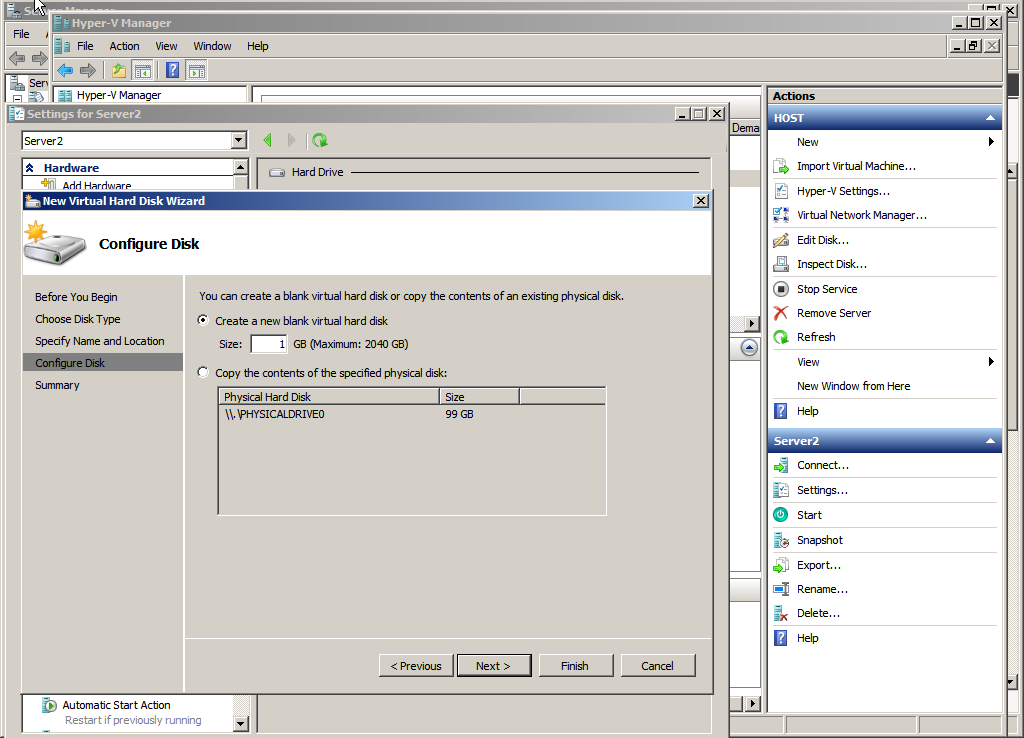1024x738 pixels.
Task: Open the Window menu
Action: point(212,46)
